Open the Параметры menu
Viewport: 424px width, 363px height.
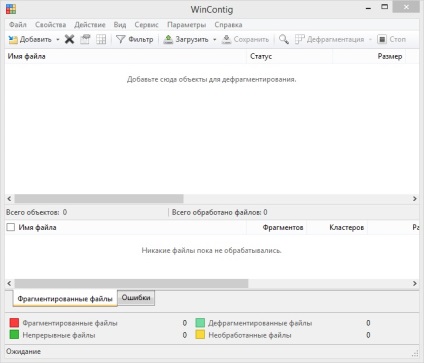(x=186, y=25)
